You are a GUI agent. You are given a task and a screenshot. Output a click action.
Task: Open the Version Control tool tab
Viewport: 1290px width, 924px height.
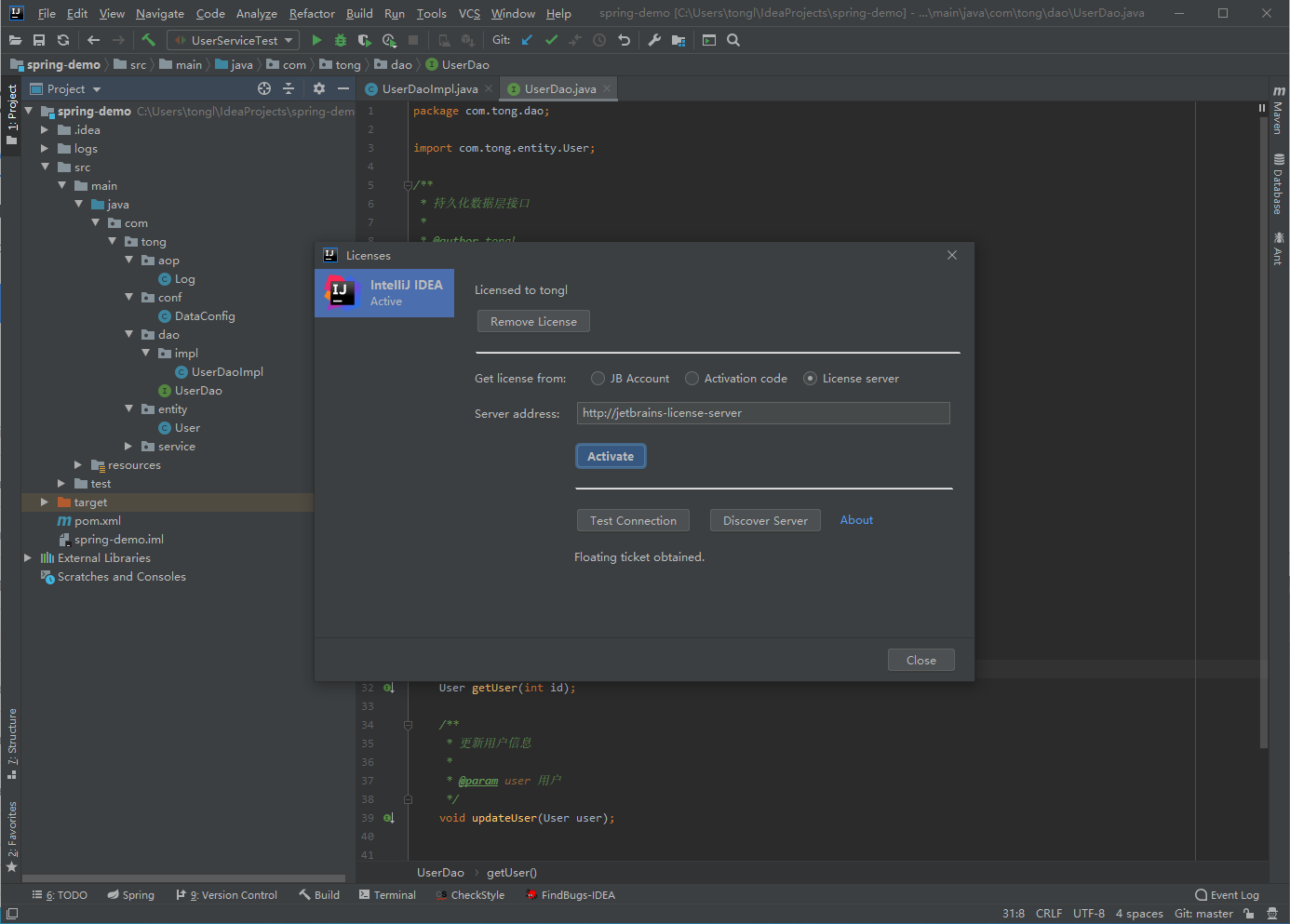tap(227, 895)
